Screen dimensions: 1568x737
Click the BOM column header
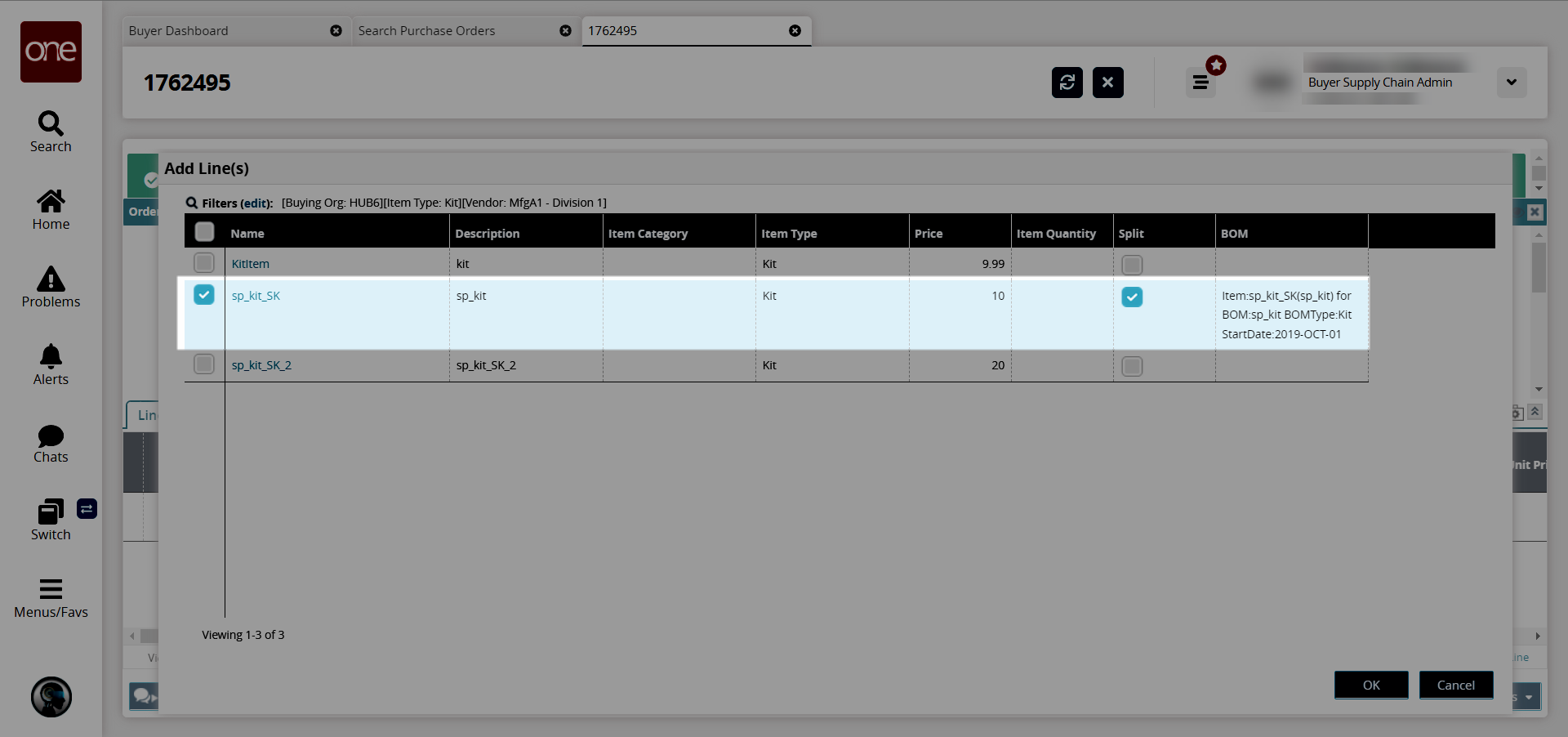point(1292,233)
